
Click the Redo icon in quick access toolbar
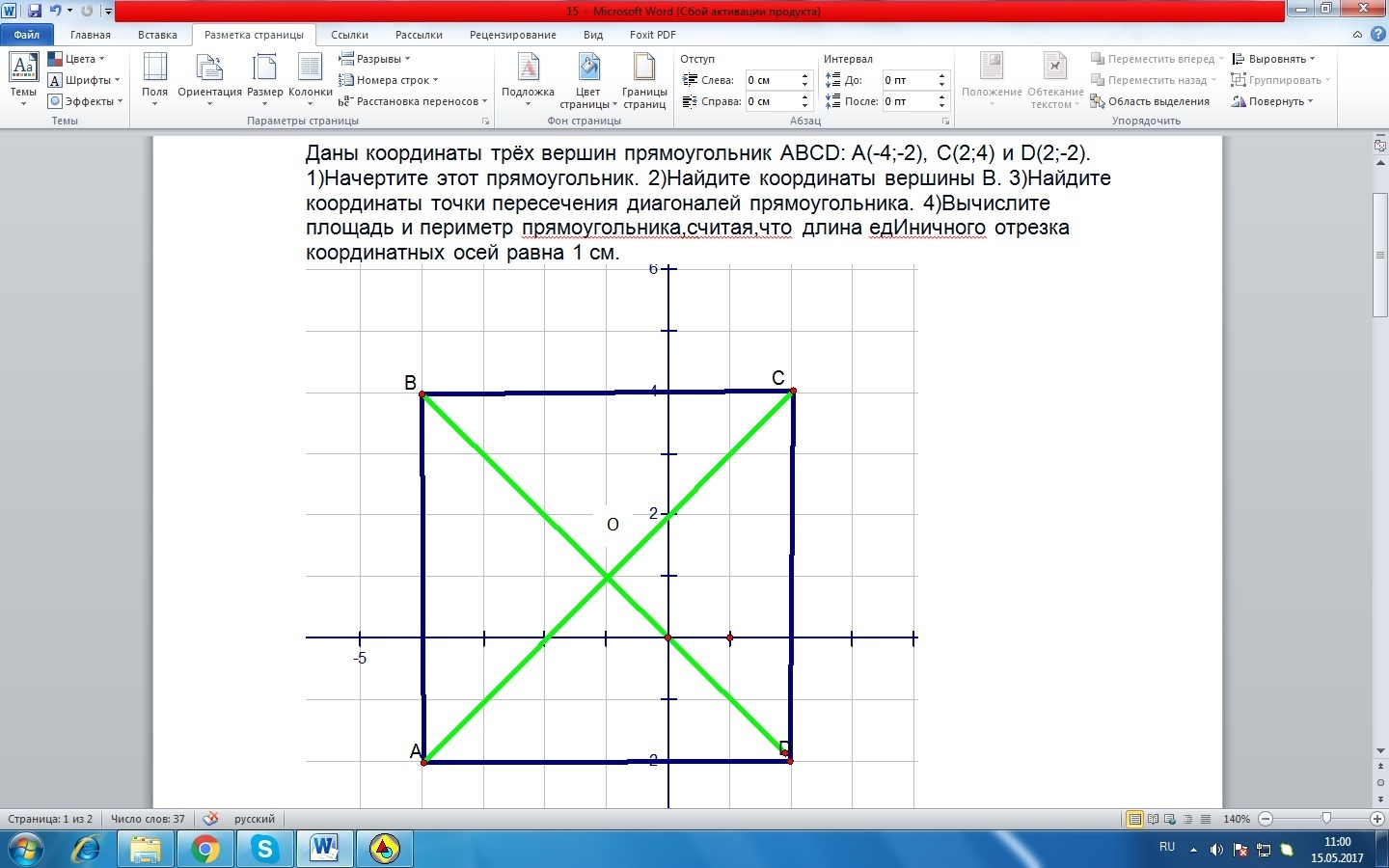(87, 11)
